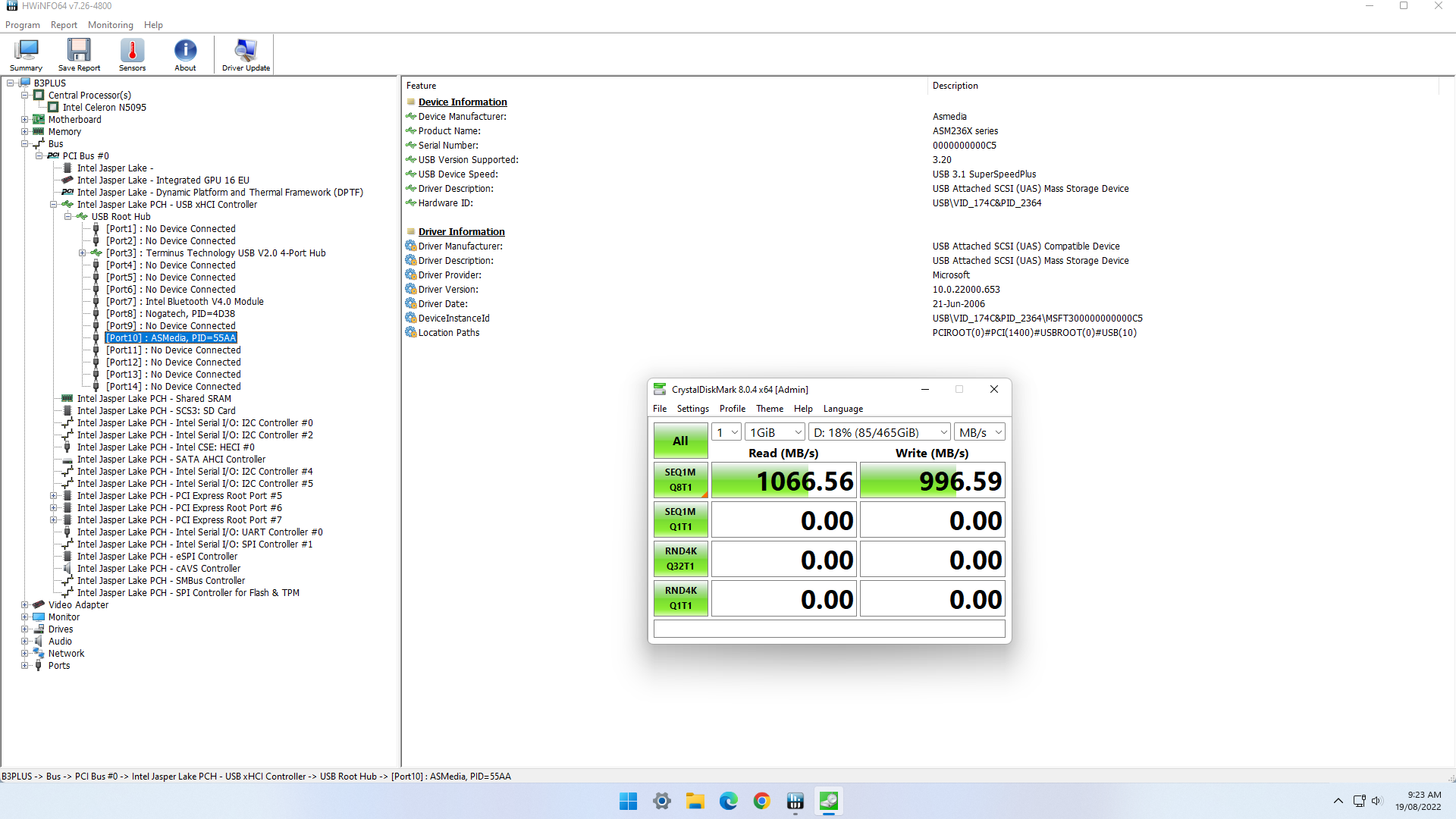Click the Location Paths gear icon

(x=411, y=332)
